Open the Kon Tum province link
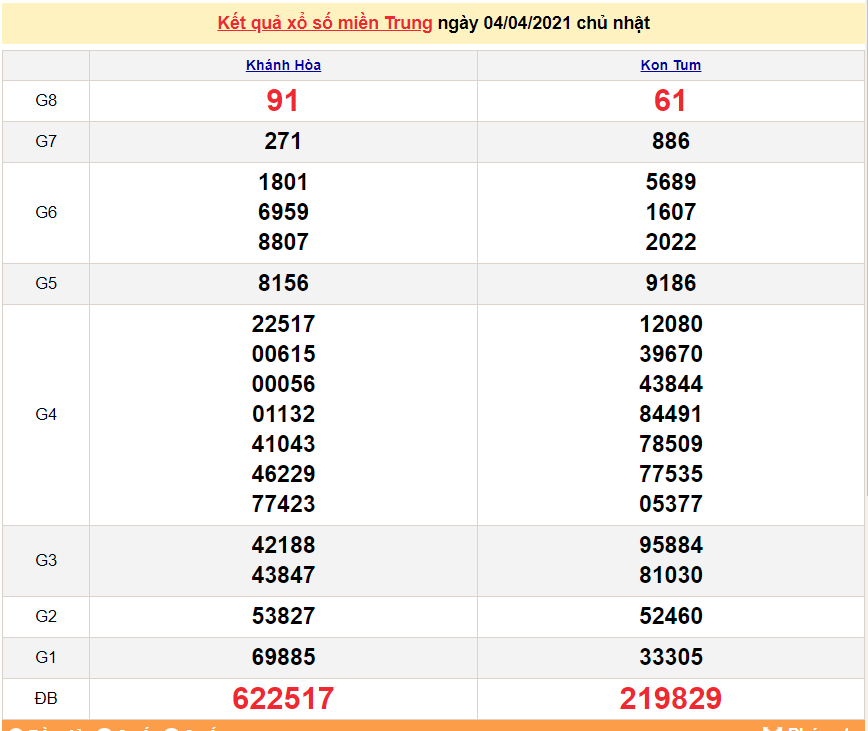868x731 pixels. tap(670, 65)
